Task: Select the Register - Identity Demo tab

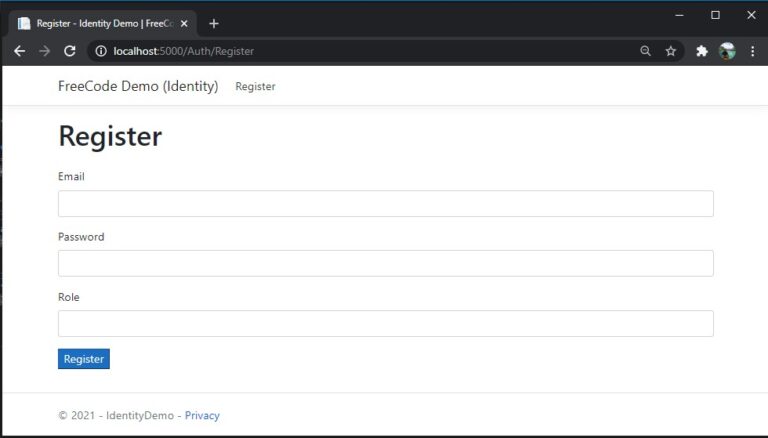Action: point(103,24)
